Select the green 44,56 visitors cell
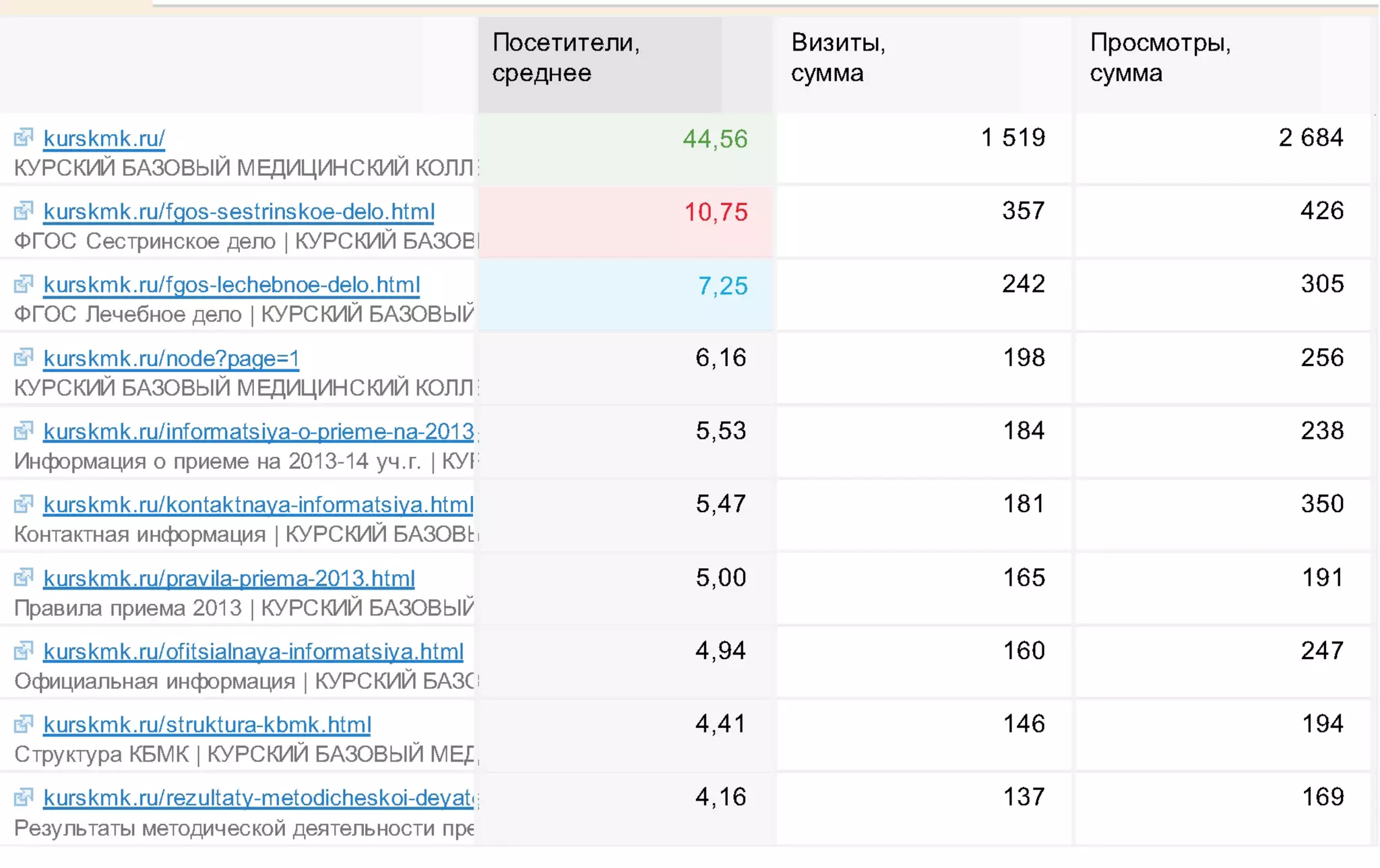Image resolution: width=1380 pixels, height=868 pixels. [x=714, y=139]
